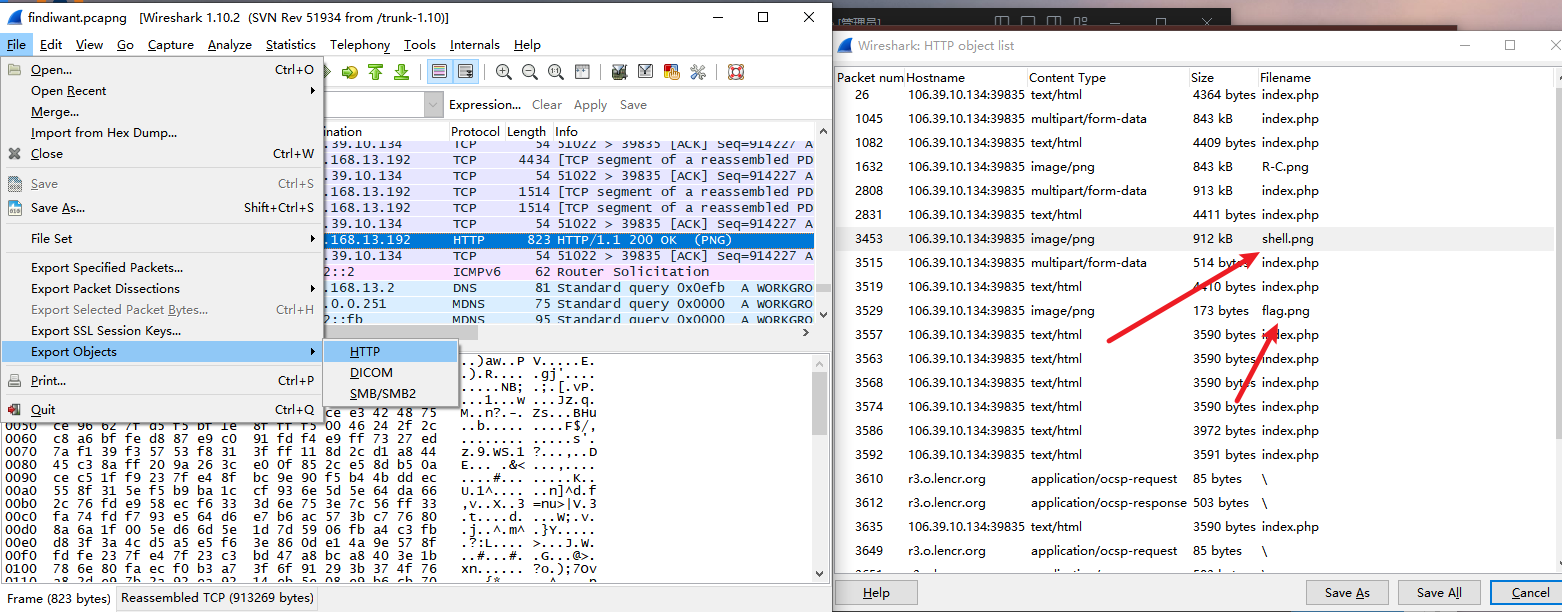
Task: Open the Analyze menu
Action: pos(230,44)
